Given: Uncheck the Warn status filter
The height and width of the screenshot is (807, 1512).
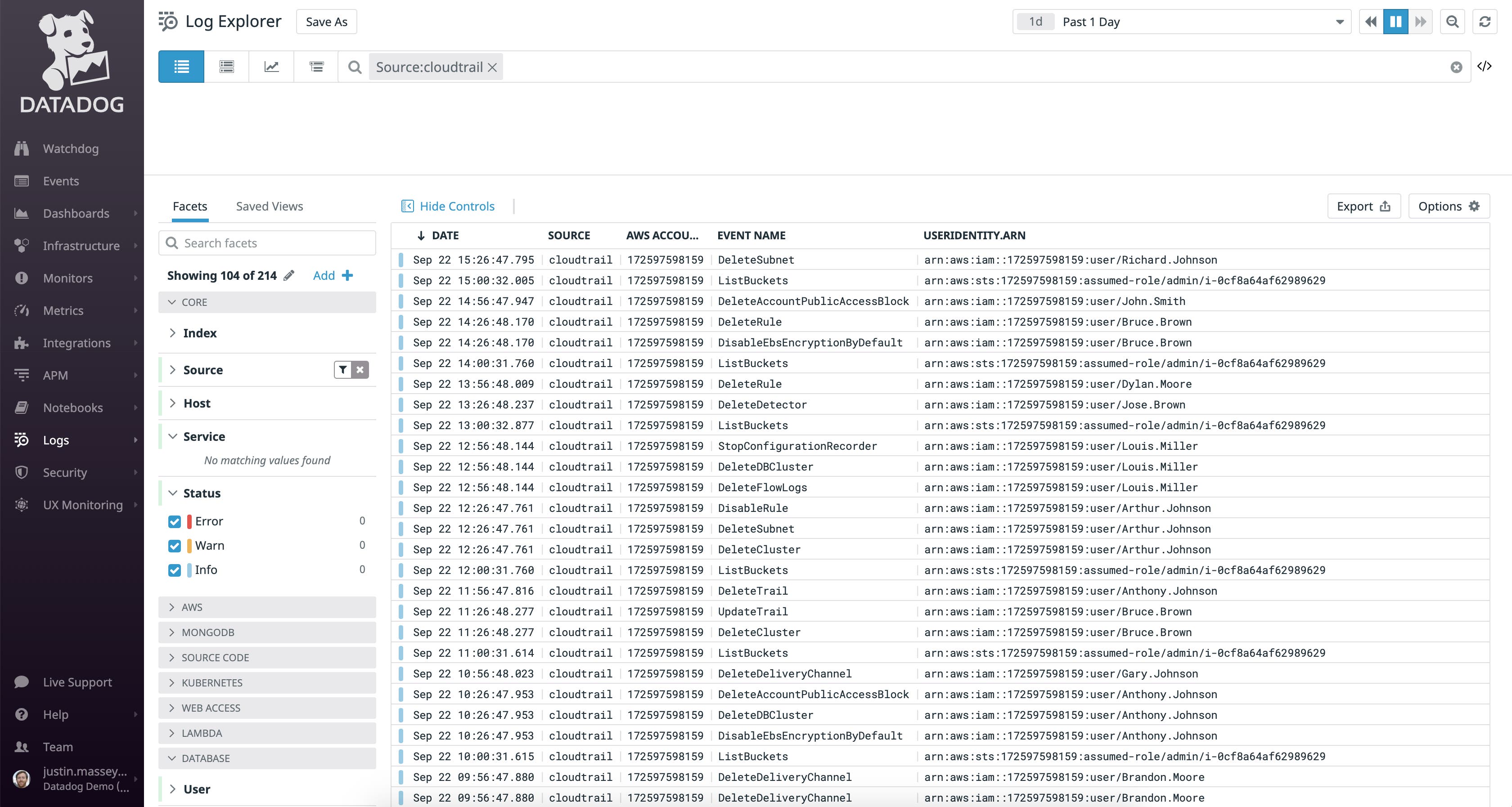Looking at the screenshot, I should 174,545.
